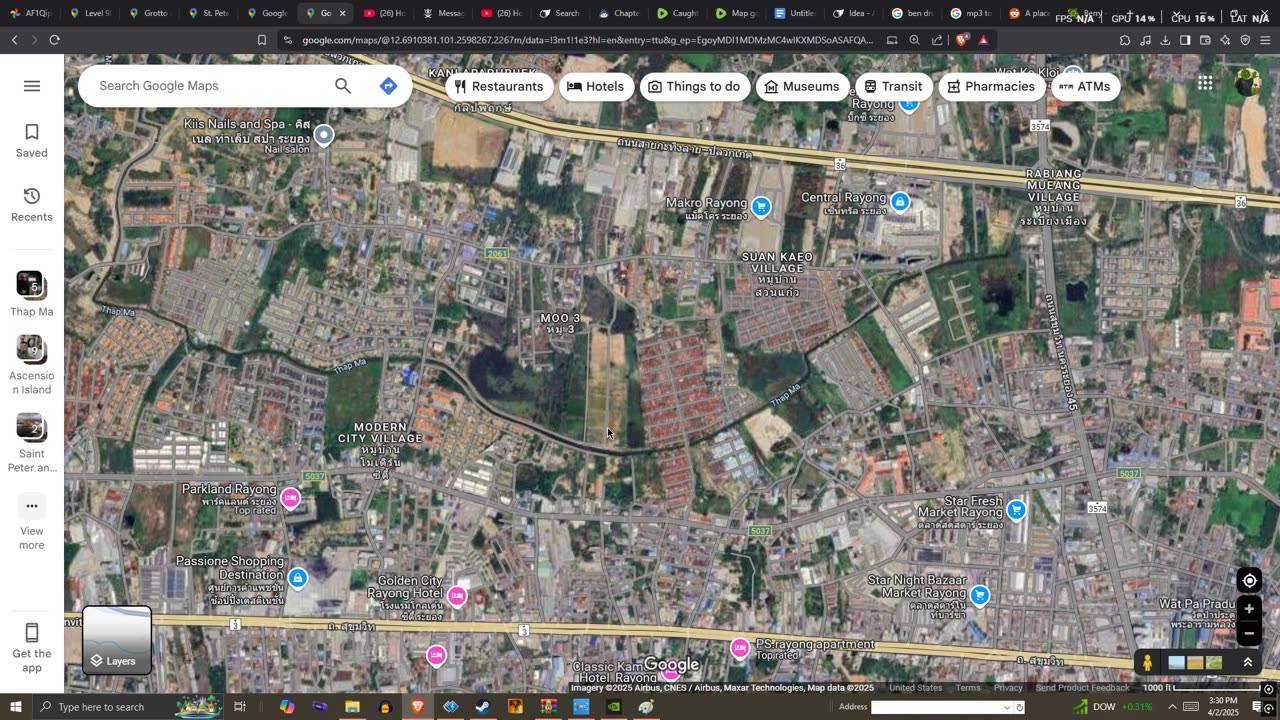
Task: Click the browser URL address bar
Action: 587,40
